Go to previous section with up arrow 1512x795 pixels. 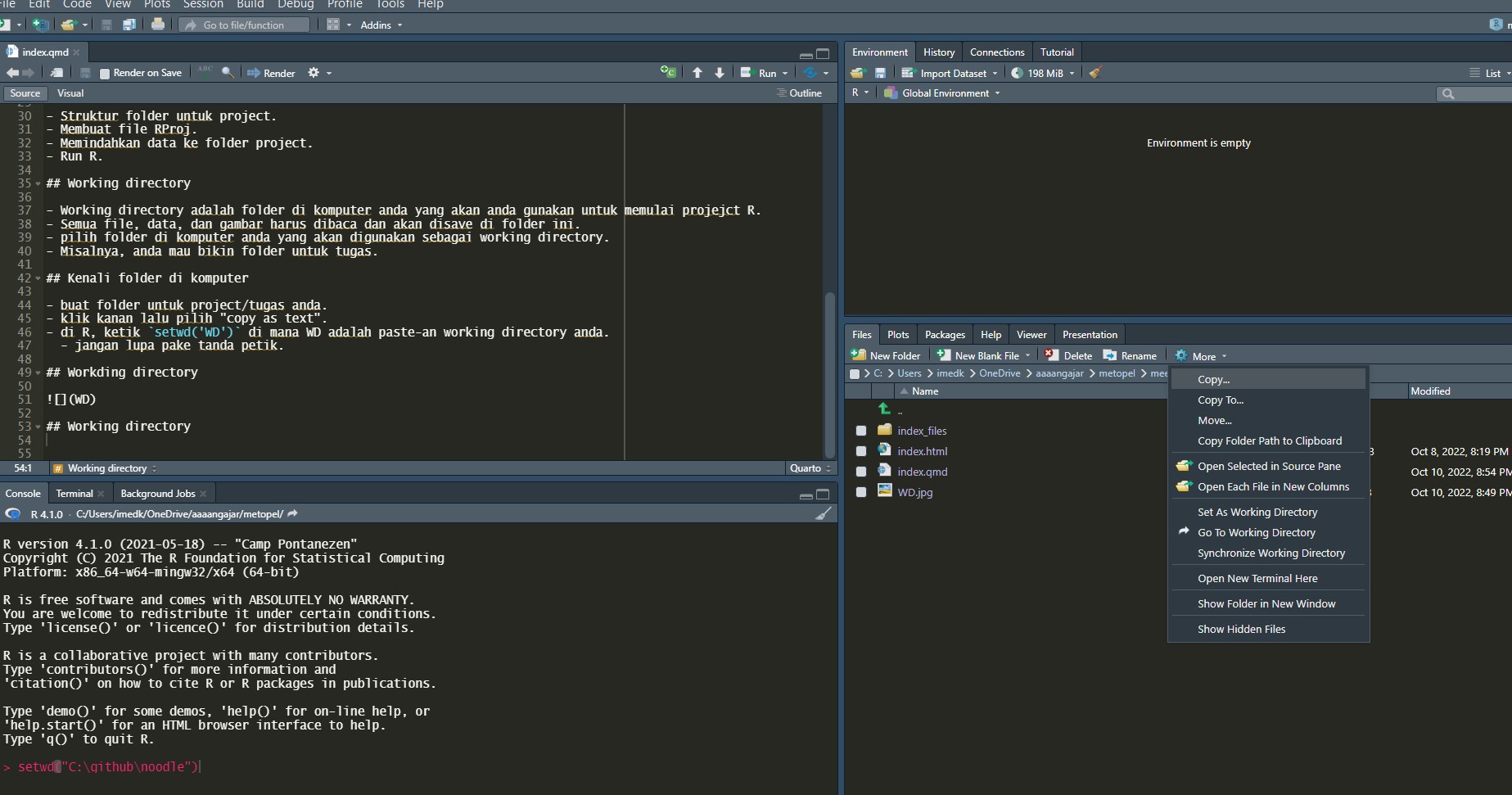coord(697,73)
